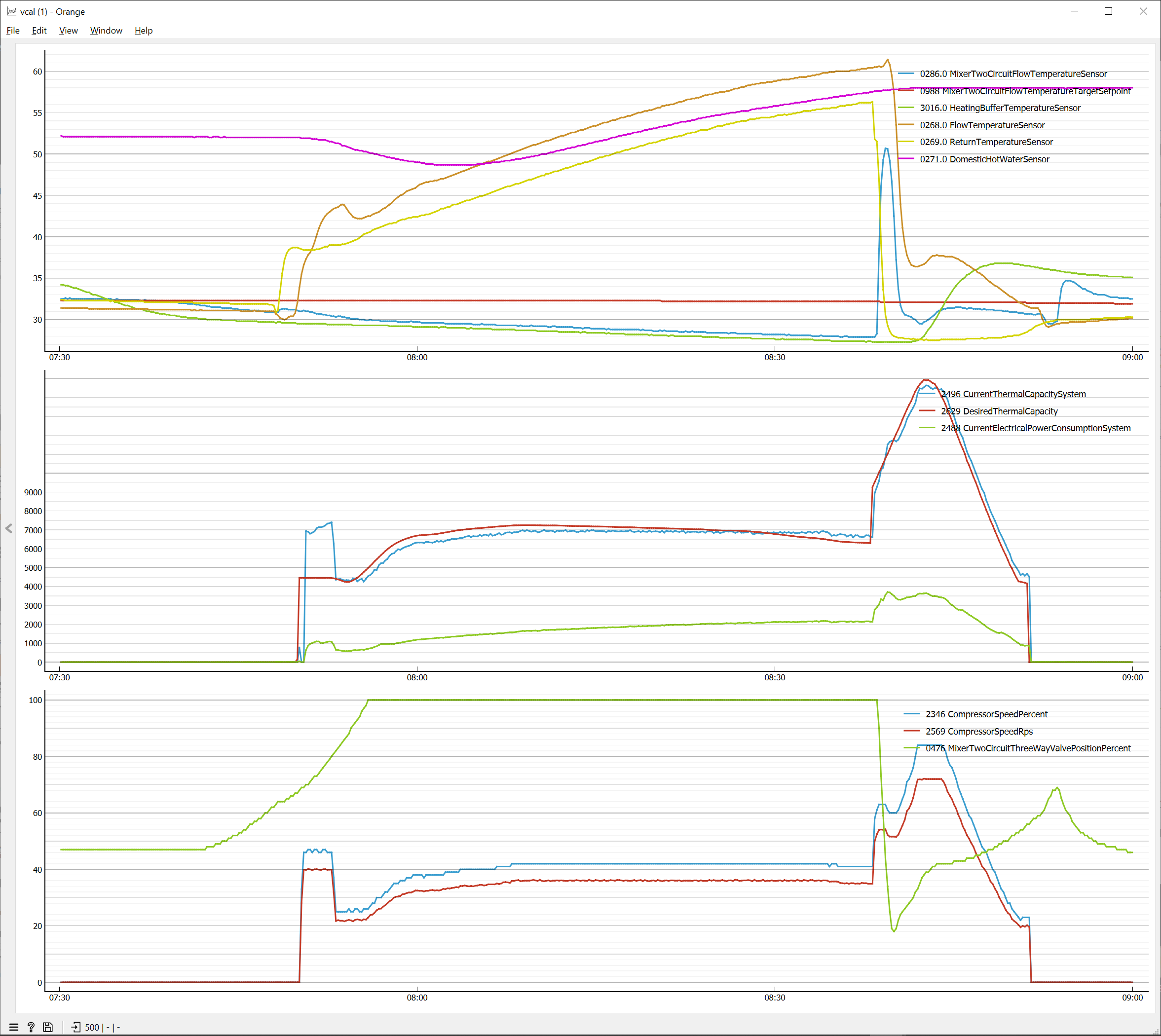Maximize the Orange window
Image resolution: width=1161 pixels, height=1036 pixels.
click(x=1108, y=11)
